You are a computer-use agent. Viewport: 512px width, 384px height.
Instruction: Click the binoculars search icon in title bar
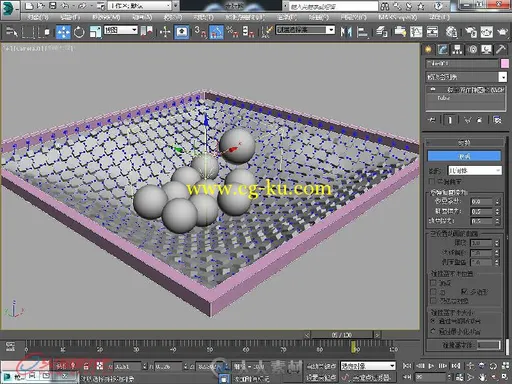[385, 6]
